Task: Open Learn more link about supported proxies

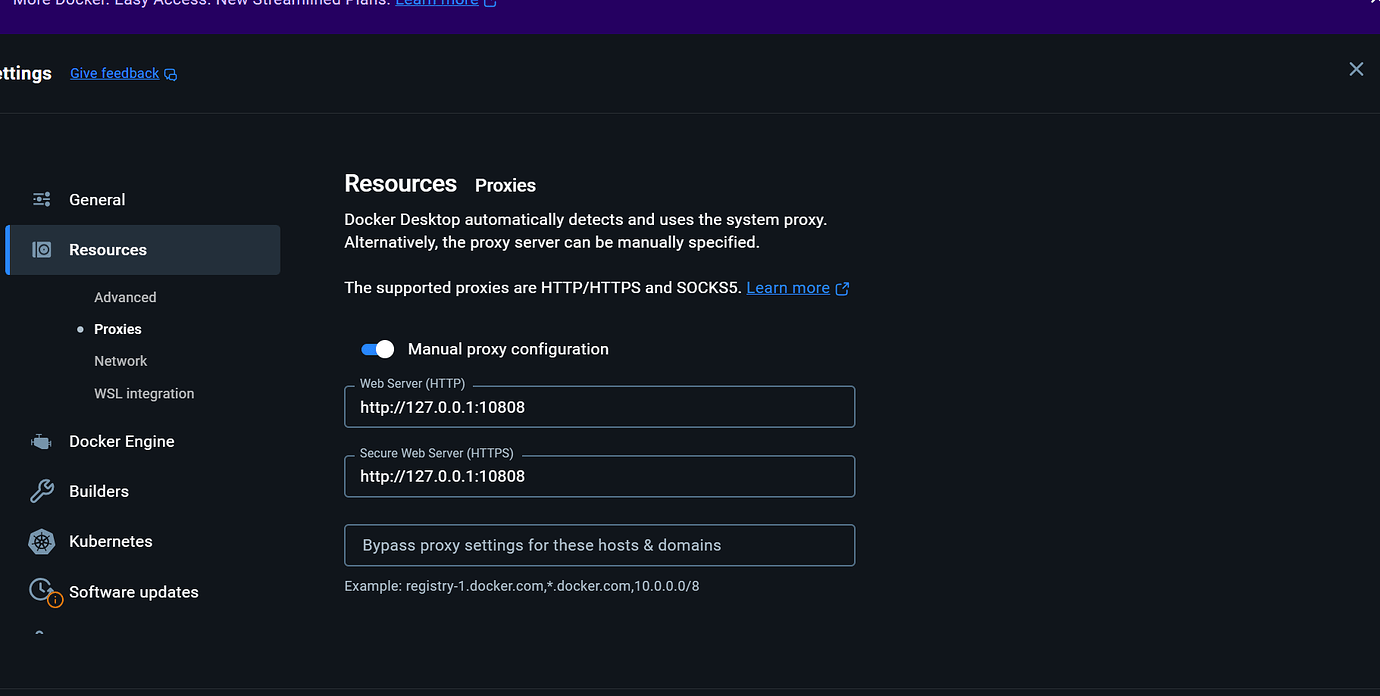Action: (x=787, y=288)
